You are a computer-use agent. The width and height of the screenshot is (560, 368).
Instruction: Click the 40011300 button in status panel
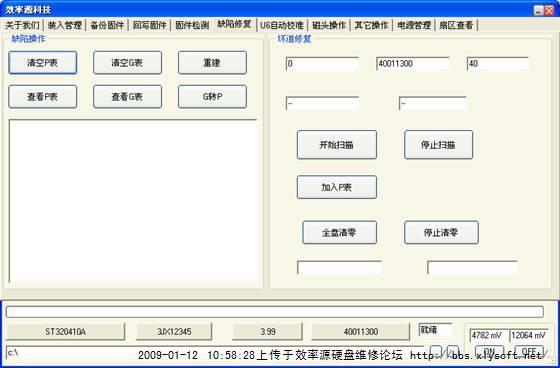(x=361, y=332)
